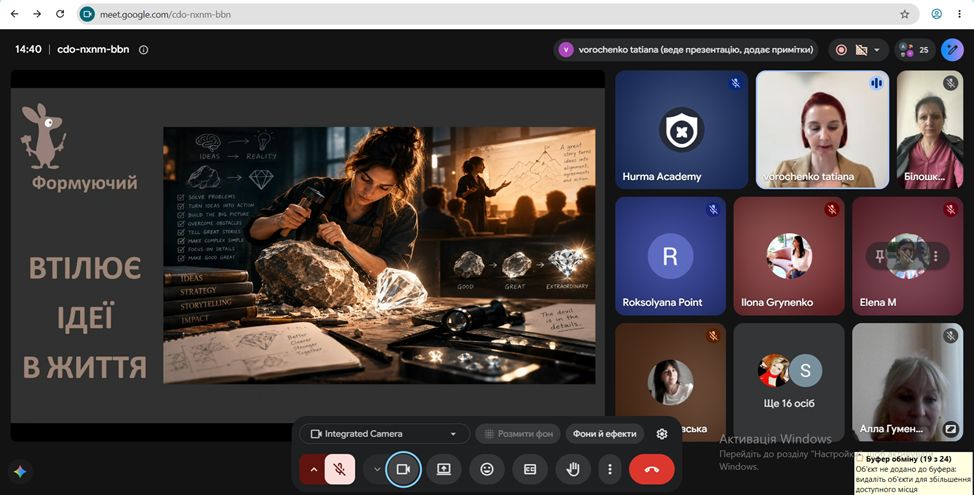974x495 pixels.
Task: Select Roksolyana Point participant tile
Action: tap(670, 256)
